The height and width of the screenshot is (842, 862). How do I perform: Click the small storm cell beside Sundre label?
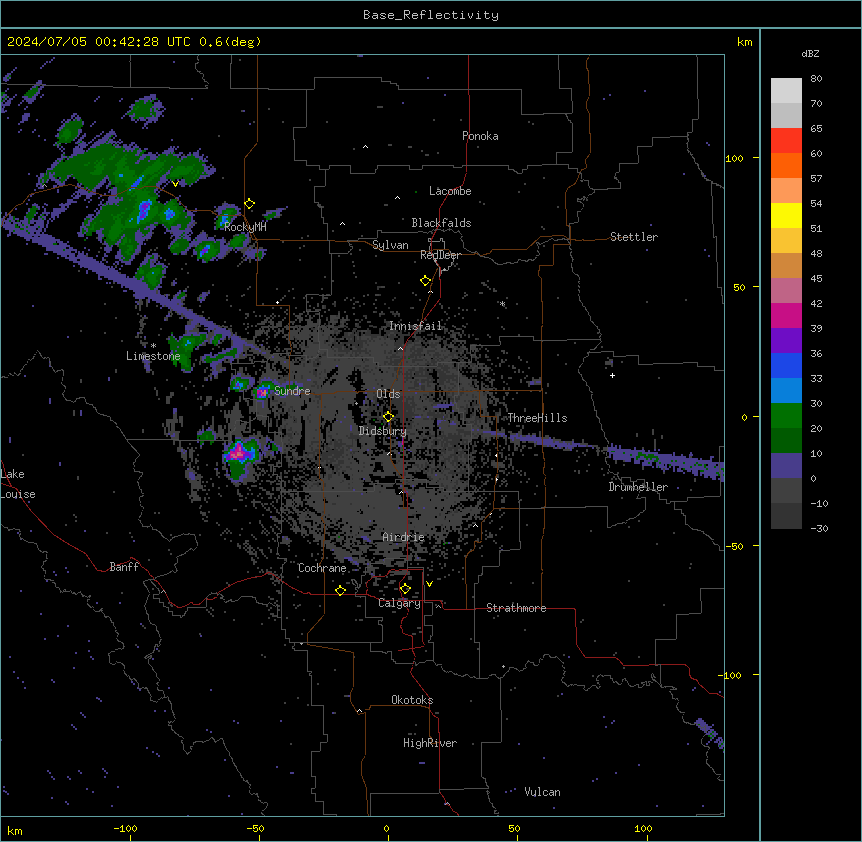click(x=262, y=392)
